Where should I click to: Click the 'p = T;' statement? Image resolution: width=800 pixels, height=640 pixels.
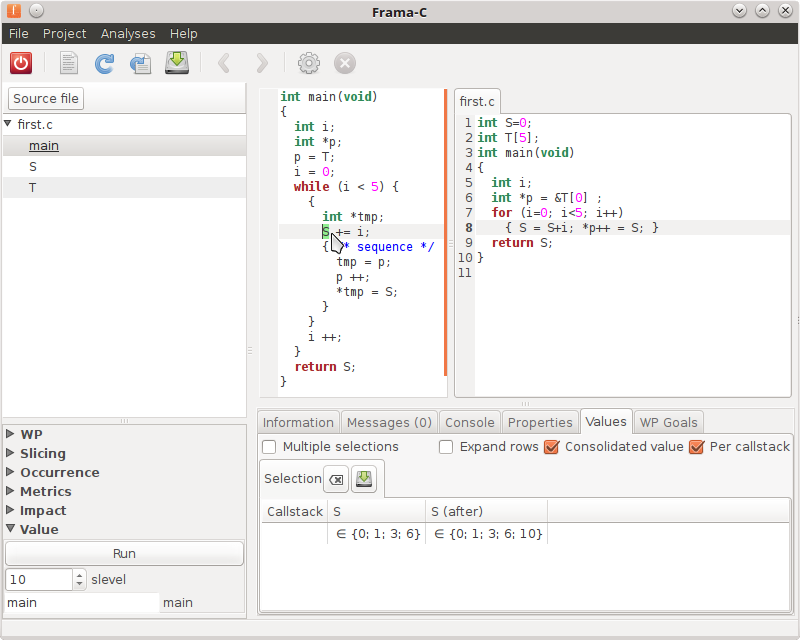pos(314,157)
